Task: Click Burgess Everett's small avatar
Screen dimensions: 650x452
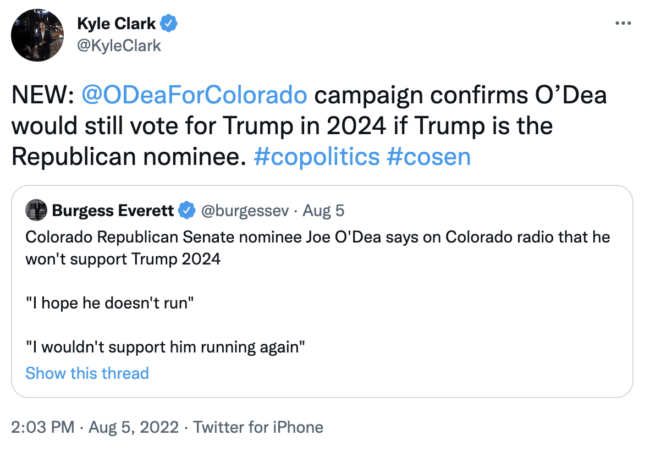Action: pyautogui.click(x=36, y=211)
